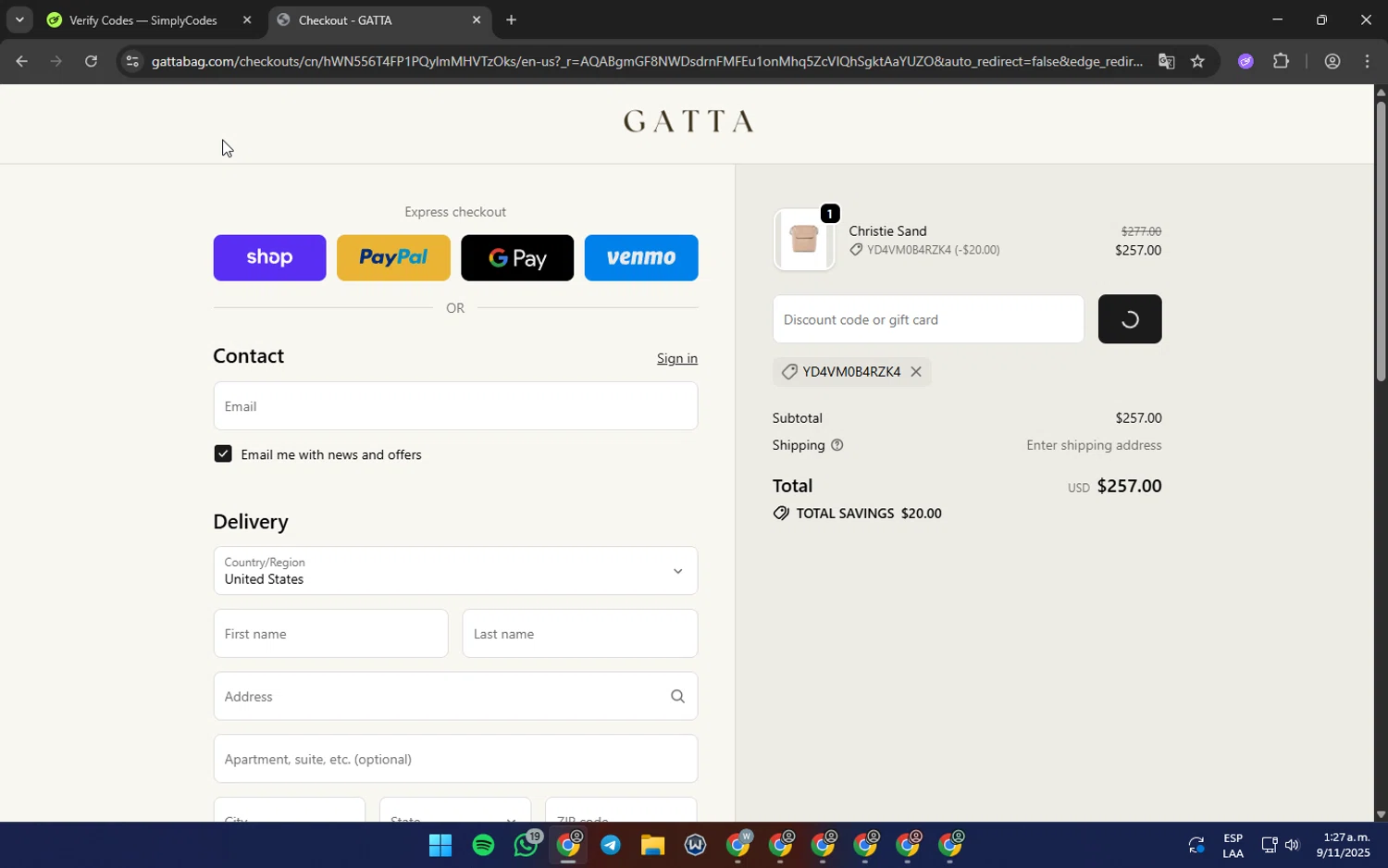This screenshot has height=868, width=1388.
Task: Close the Checkout - GATTA tab
Action: point(477,20)
